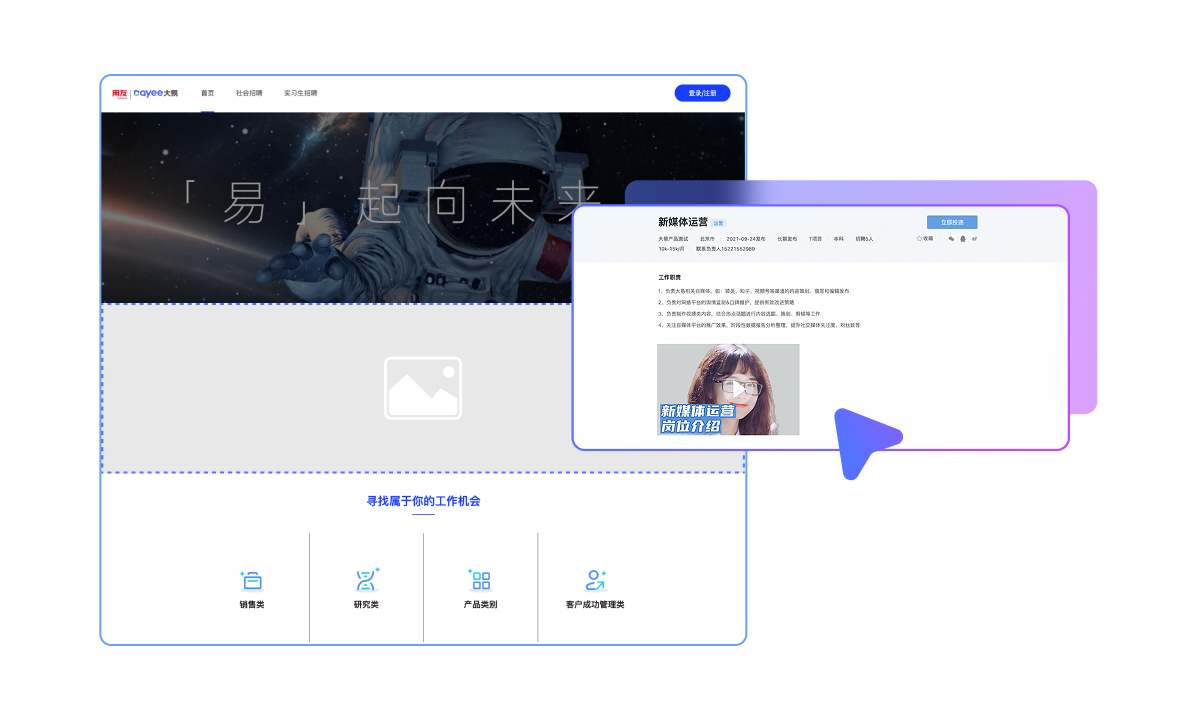The image size is (1200, 720).
Task: Click the 运营 tag badge
Action: (x=718, y=223)
